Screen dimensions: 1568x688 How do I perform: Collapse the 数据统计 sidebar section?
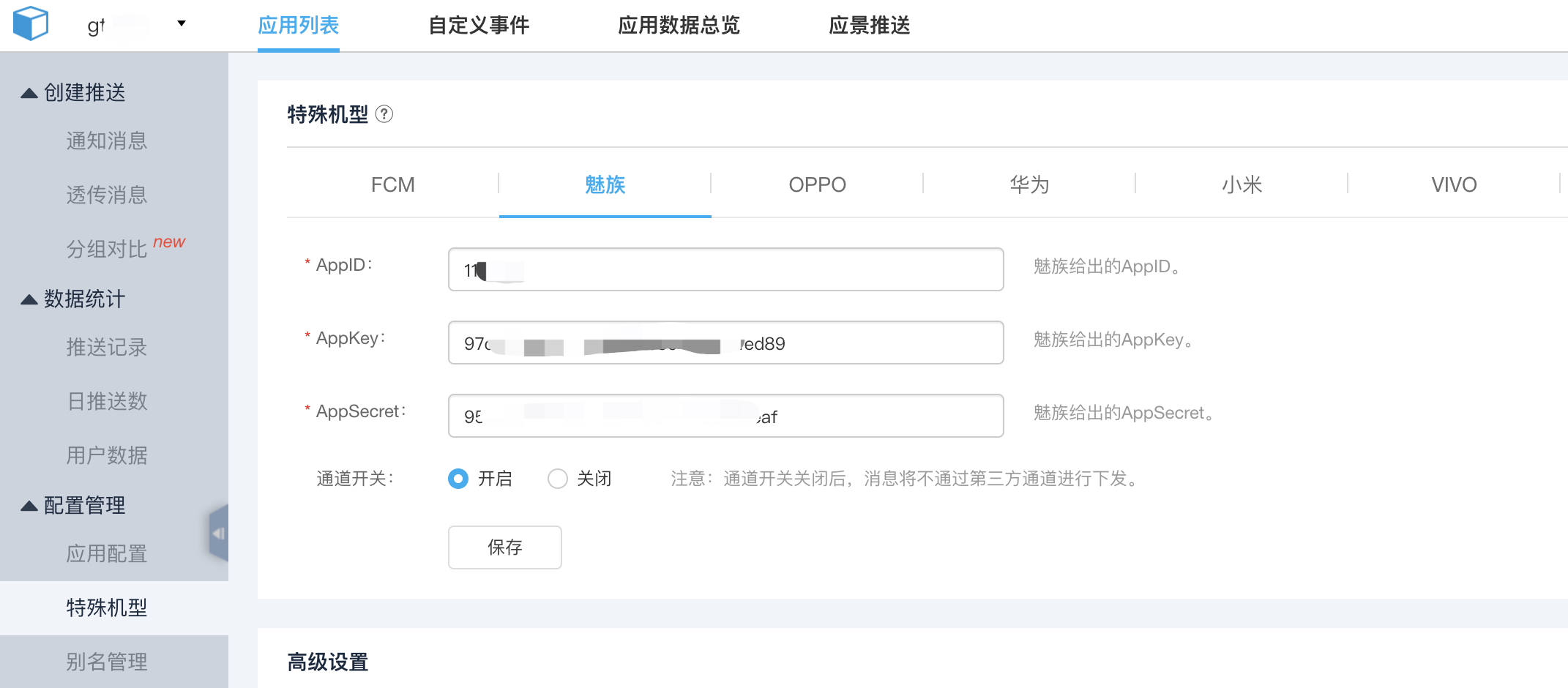(x=29, y=299)
